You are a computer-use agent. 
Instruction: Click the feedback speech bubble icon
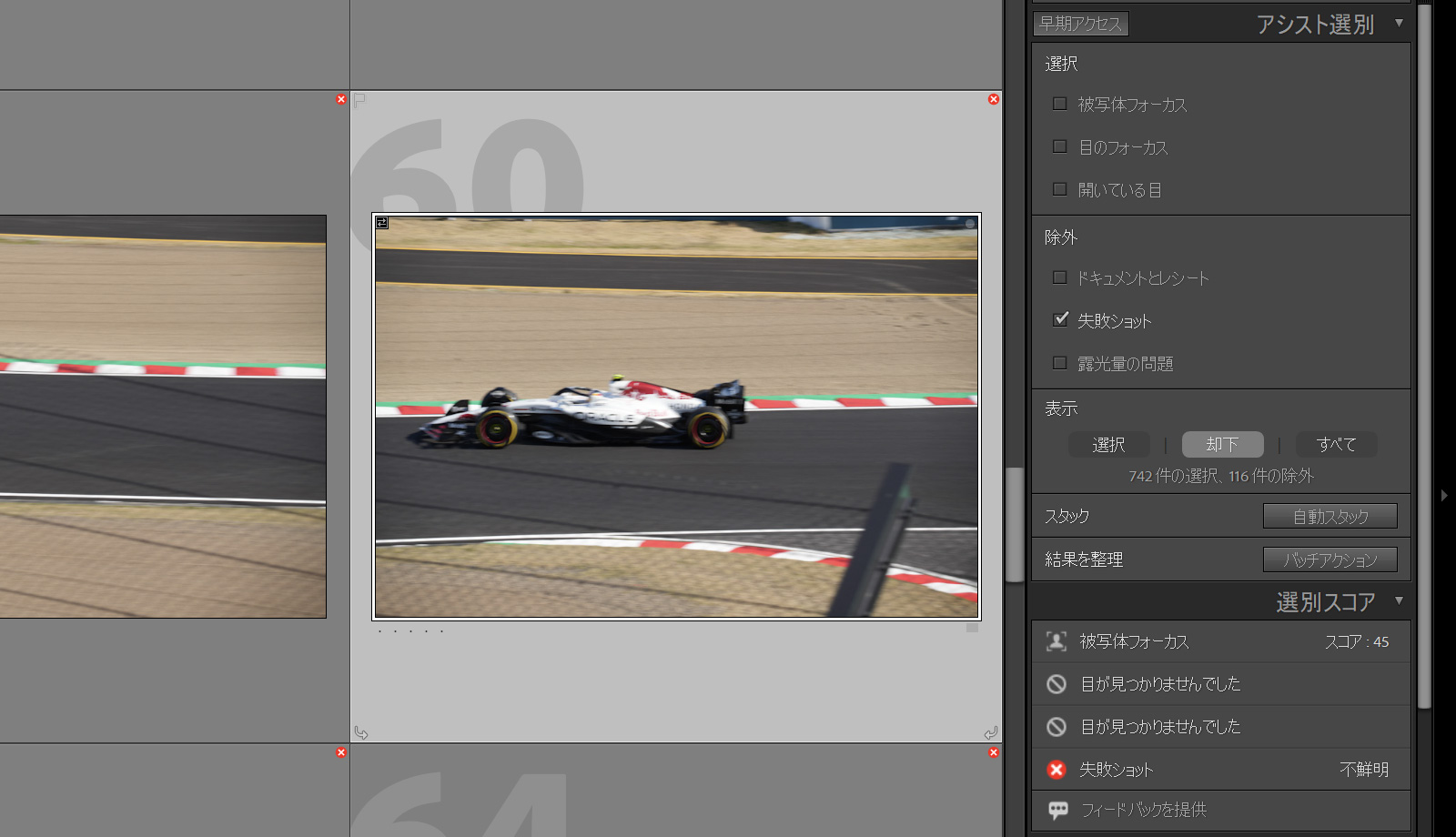coord(1057,810)
